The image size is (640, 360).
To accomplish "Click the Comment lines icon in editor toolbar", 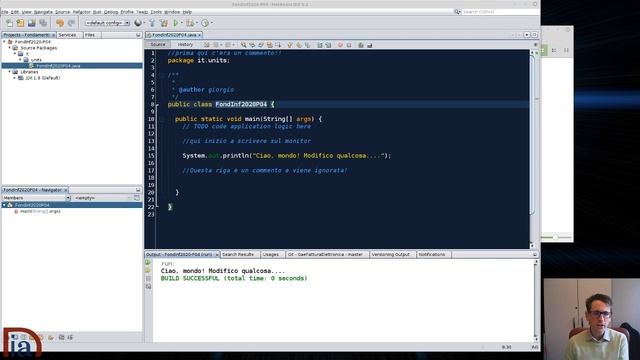I will pos(361,45).
